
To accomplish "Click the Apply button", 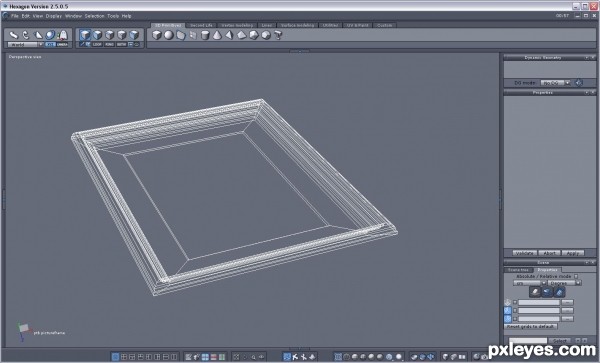I will [x=573, y=253].
